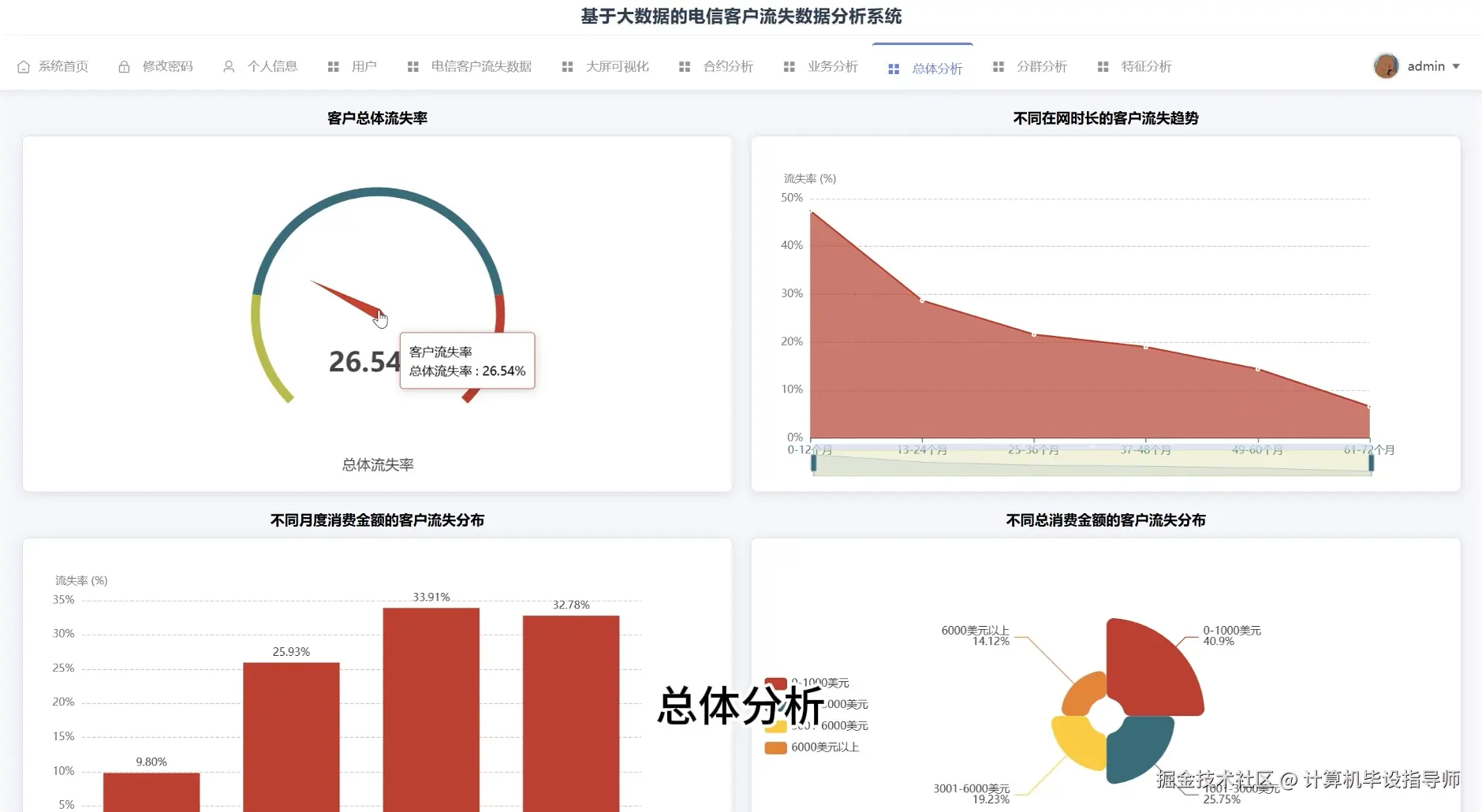The image size is (1482, 812).
Task: Click the grid icon beside 业务分析
Action: [x=789, y=67]
